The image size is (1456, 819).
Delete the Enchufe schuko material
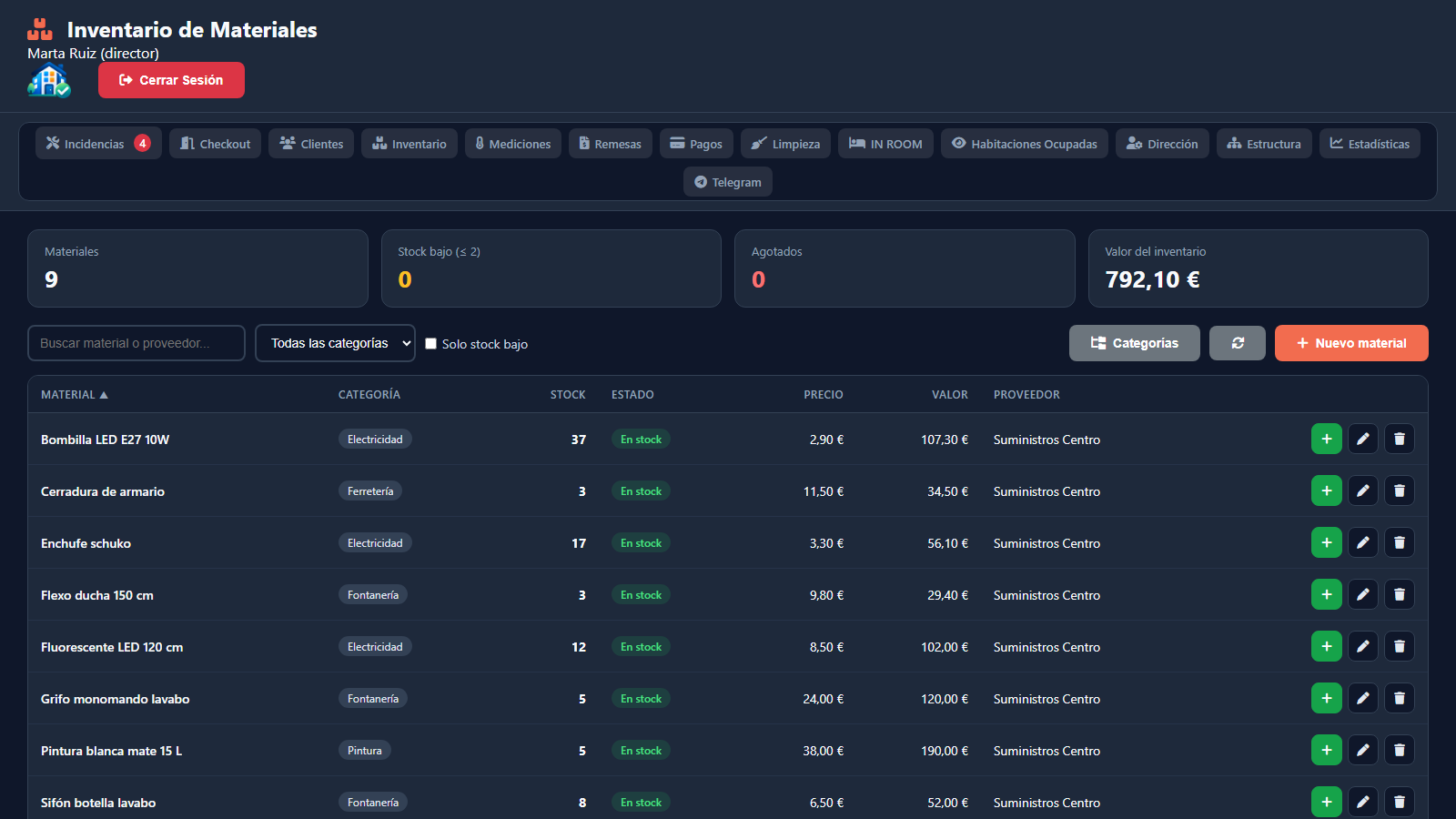(x=1400, y=542)
